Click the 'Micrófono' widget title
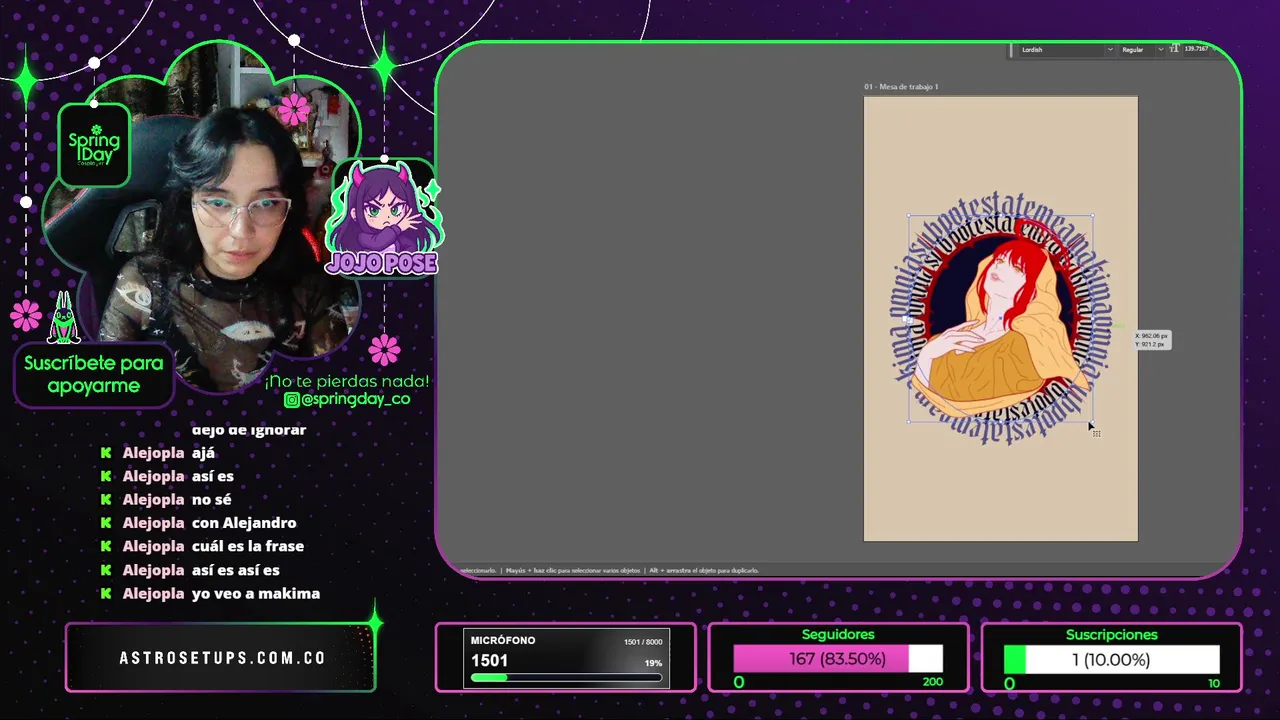 pyautogui.click(x=503, y=641)
